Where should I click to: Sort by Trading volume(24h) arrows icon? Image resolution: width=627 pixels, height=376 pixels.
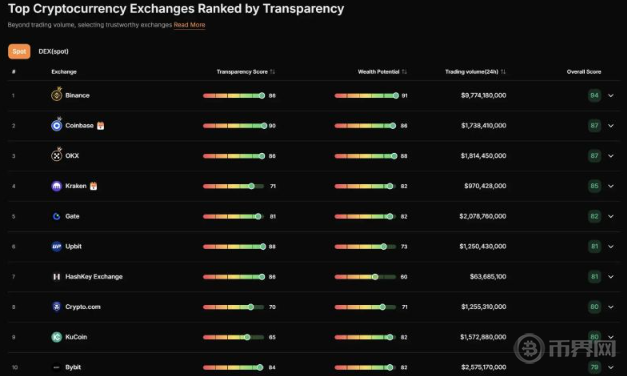click(503, 72)
